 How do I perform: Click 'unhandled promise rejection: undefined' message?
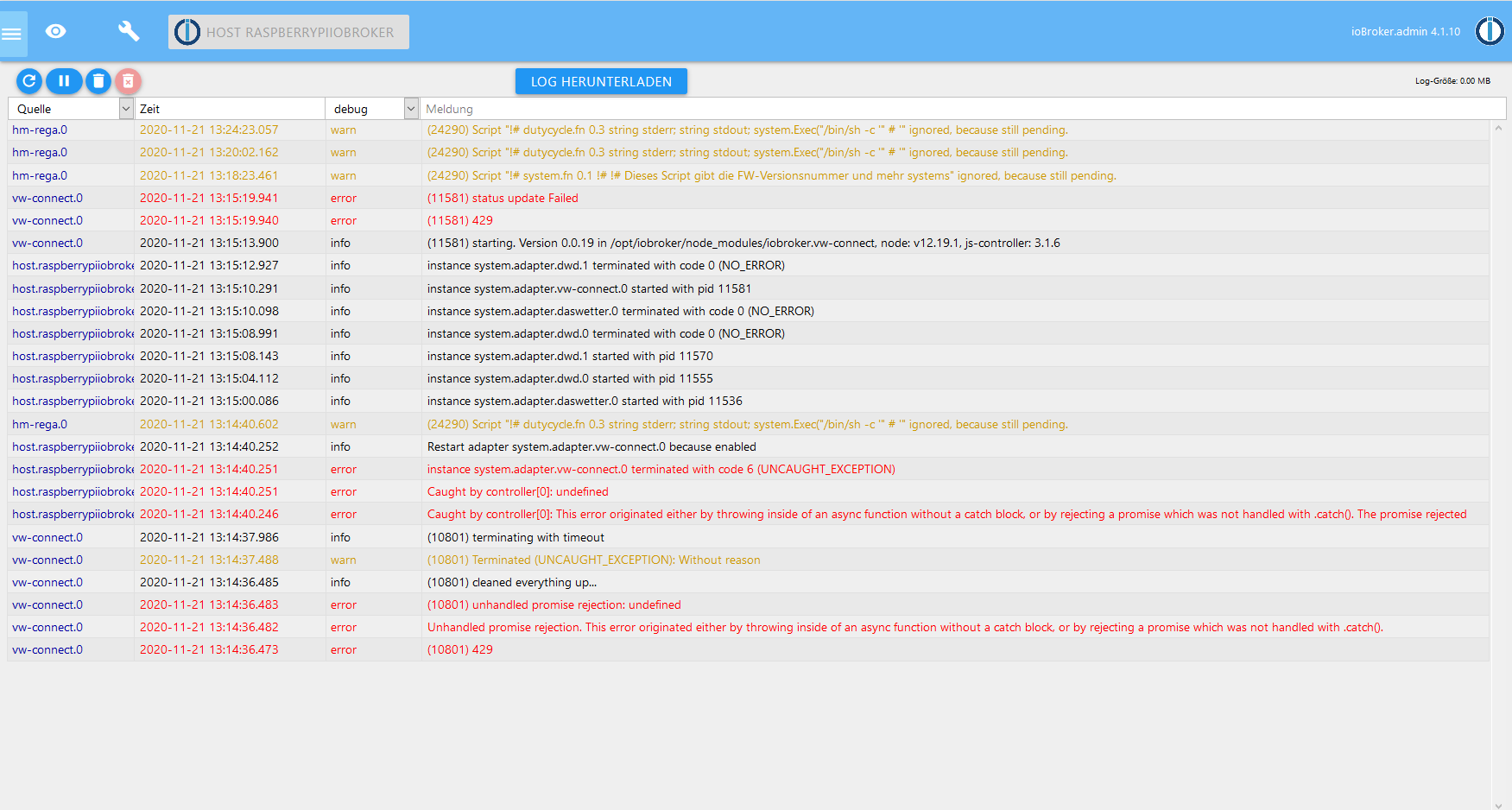point(554,604)
